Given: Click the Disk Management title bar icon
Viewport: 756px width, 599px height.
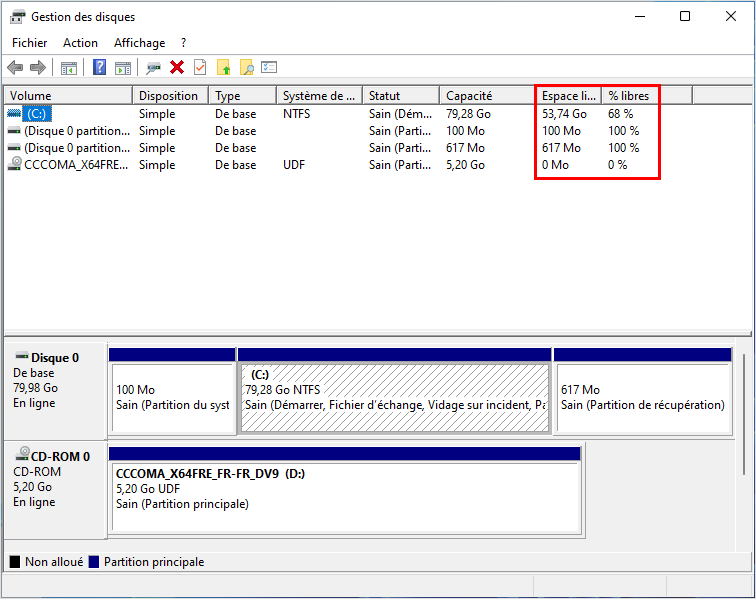Looking at the screenshot, I should [x=17, y=17].
